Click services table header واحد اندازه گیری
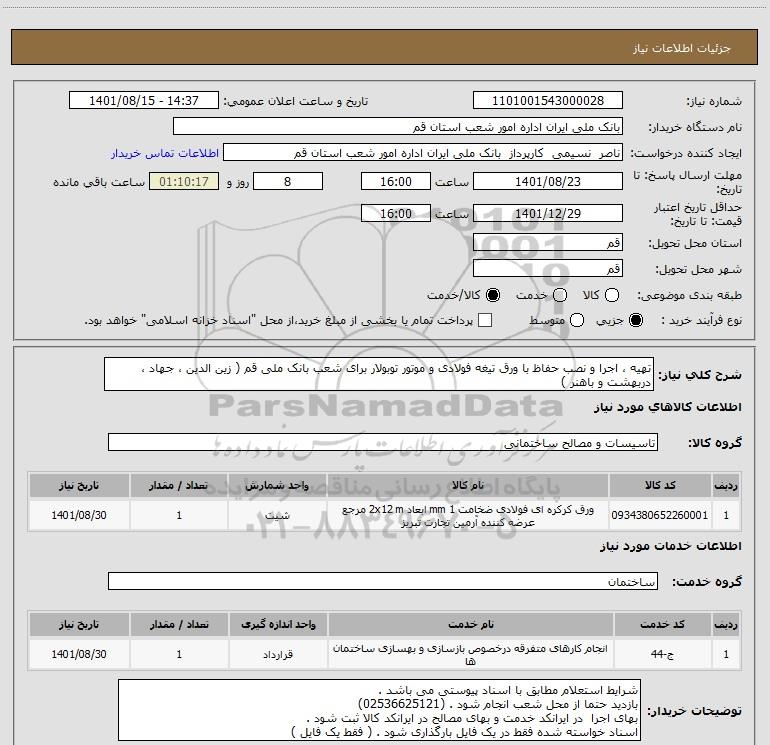This screenshot has height=745, width=770. 278,625
